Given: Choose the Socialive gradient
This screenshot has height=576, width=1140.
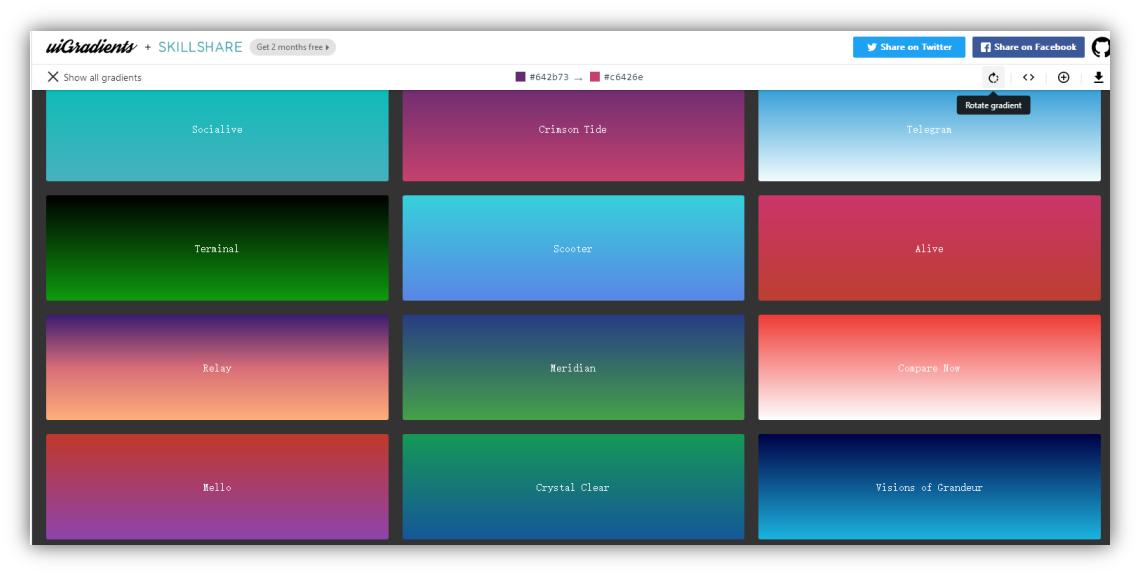Looking at the screenshot, I should point(217,135).
